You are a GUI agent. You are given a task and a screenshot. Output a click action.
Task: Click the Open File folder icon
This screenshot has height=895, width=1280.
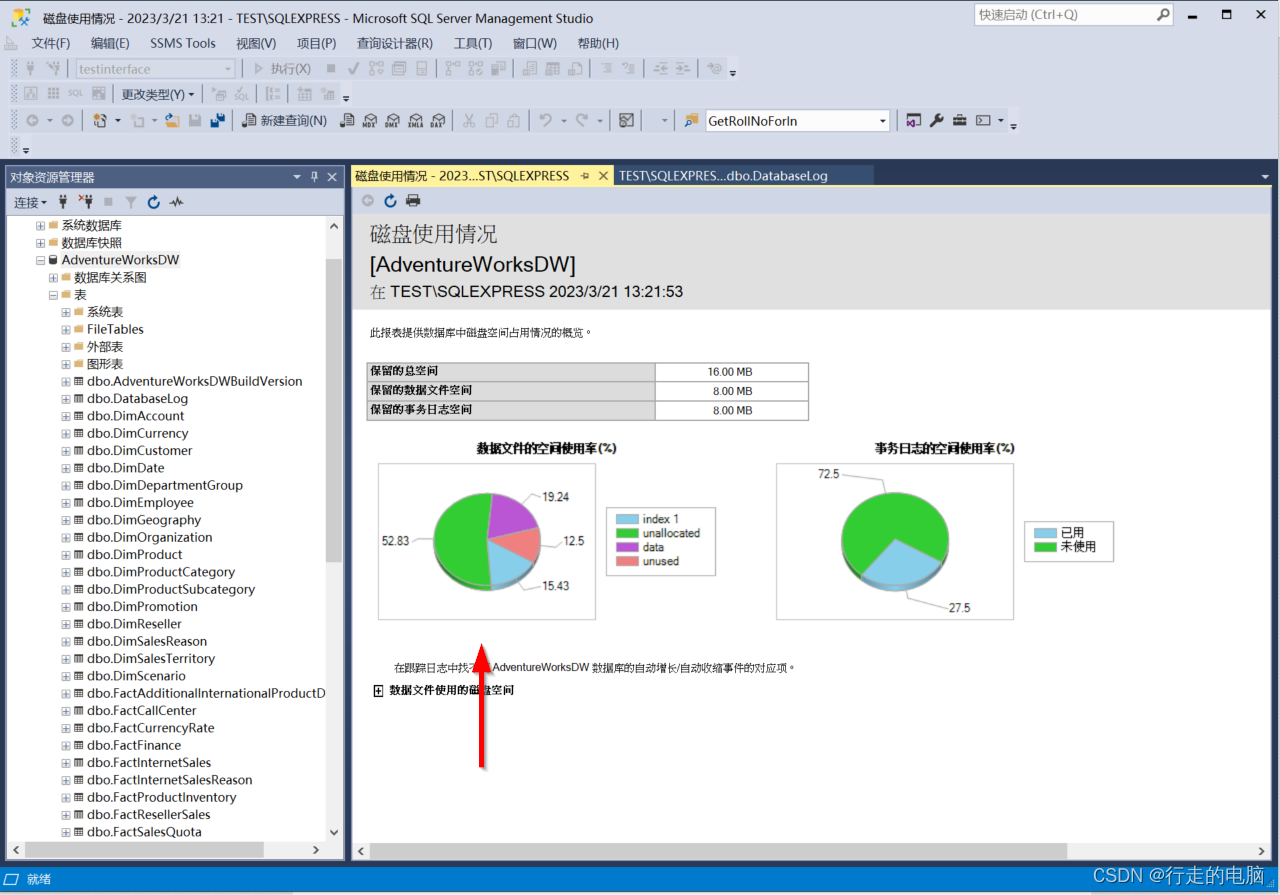(x=172, y=121)
